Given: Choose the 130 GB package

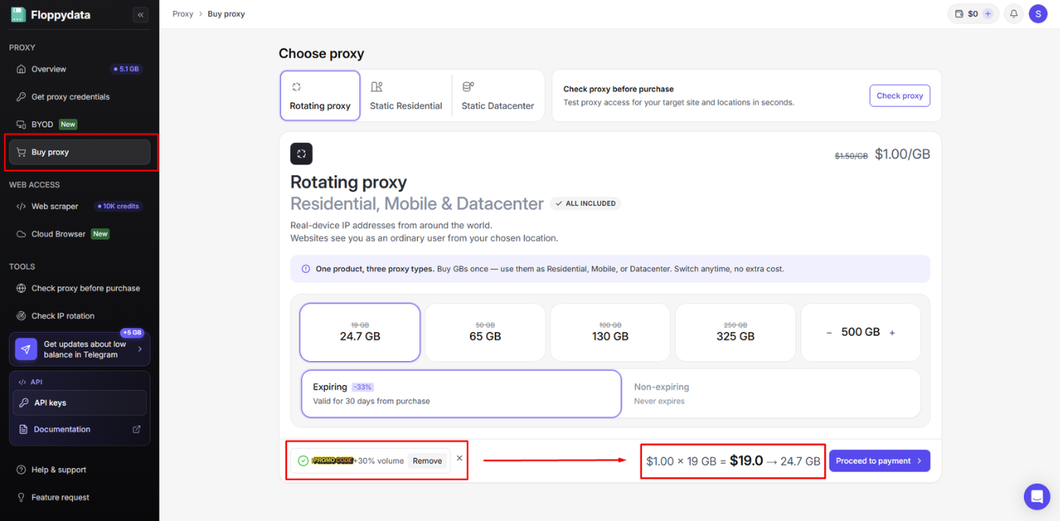Looking at the screenshot, I should click(x=610, y=332).
